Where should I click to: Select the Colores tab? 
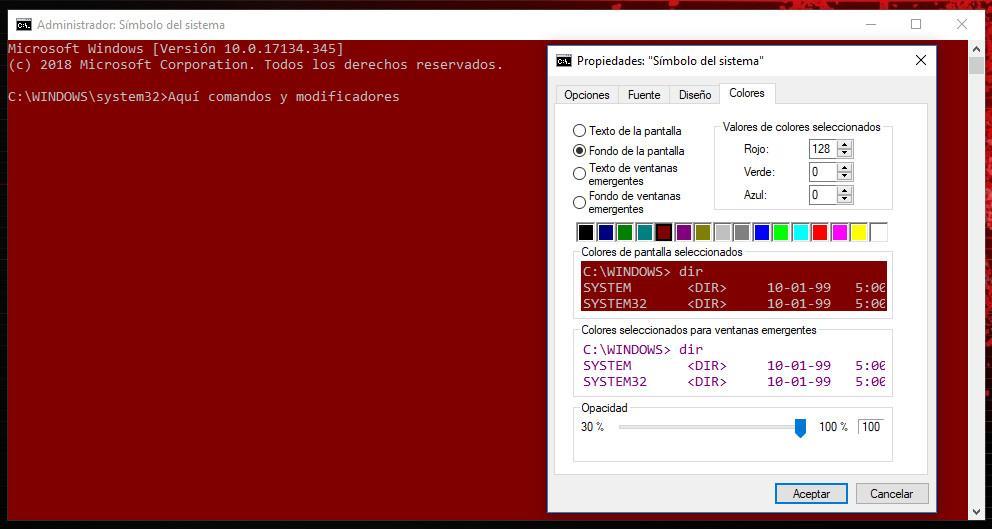click(747, 93)
